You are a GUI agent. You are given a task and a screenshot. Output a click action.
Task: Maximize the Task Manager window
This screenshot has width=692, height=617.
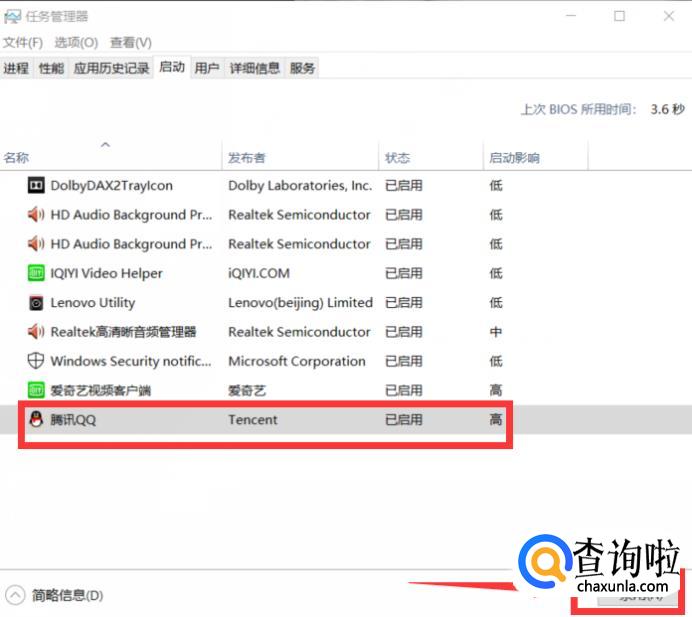pos(620,16)
